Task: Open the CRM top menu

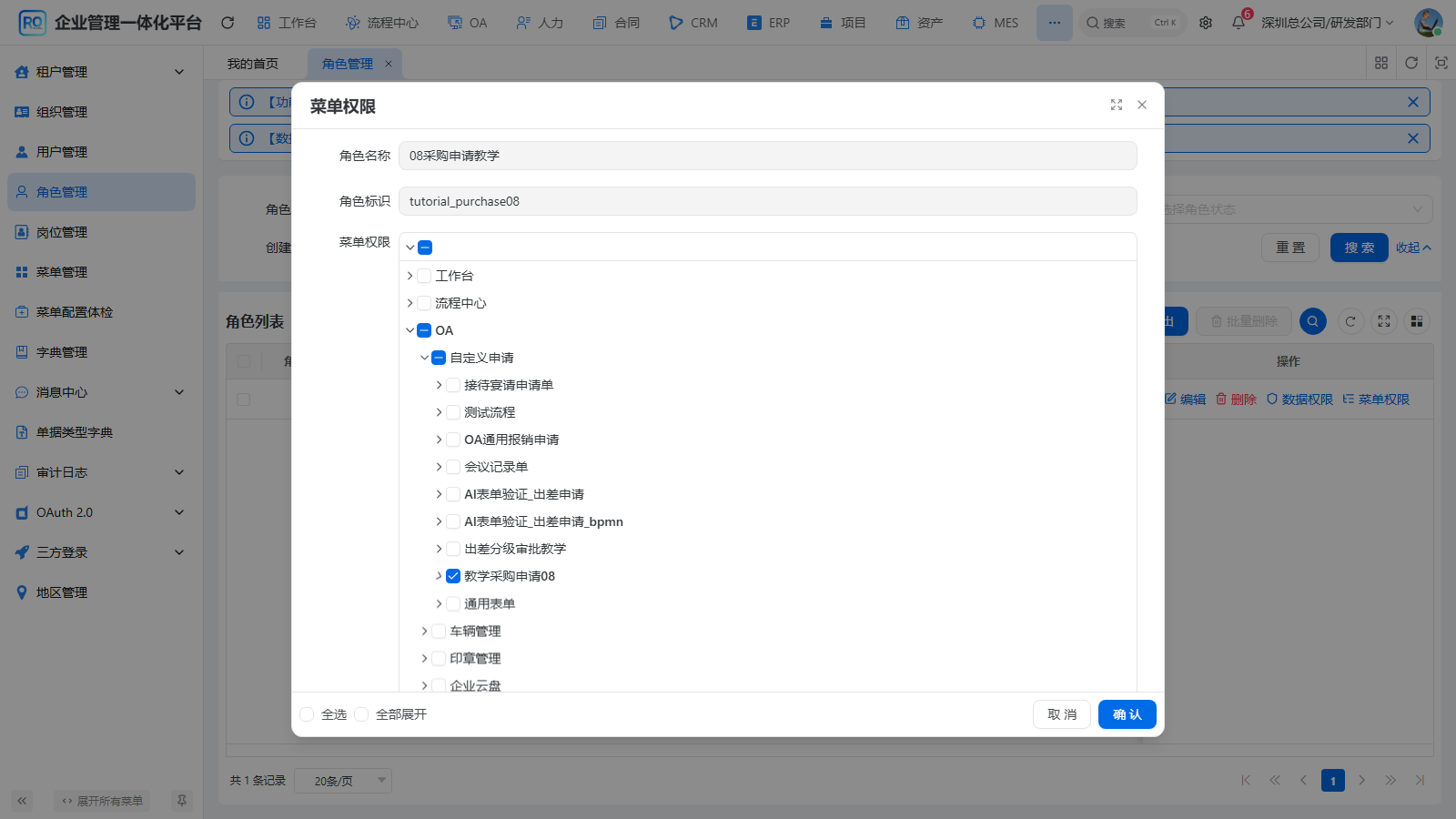Action: 693,23
